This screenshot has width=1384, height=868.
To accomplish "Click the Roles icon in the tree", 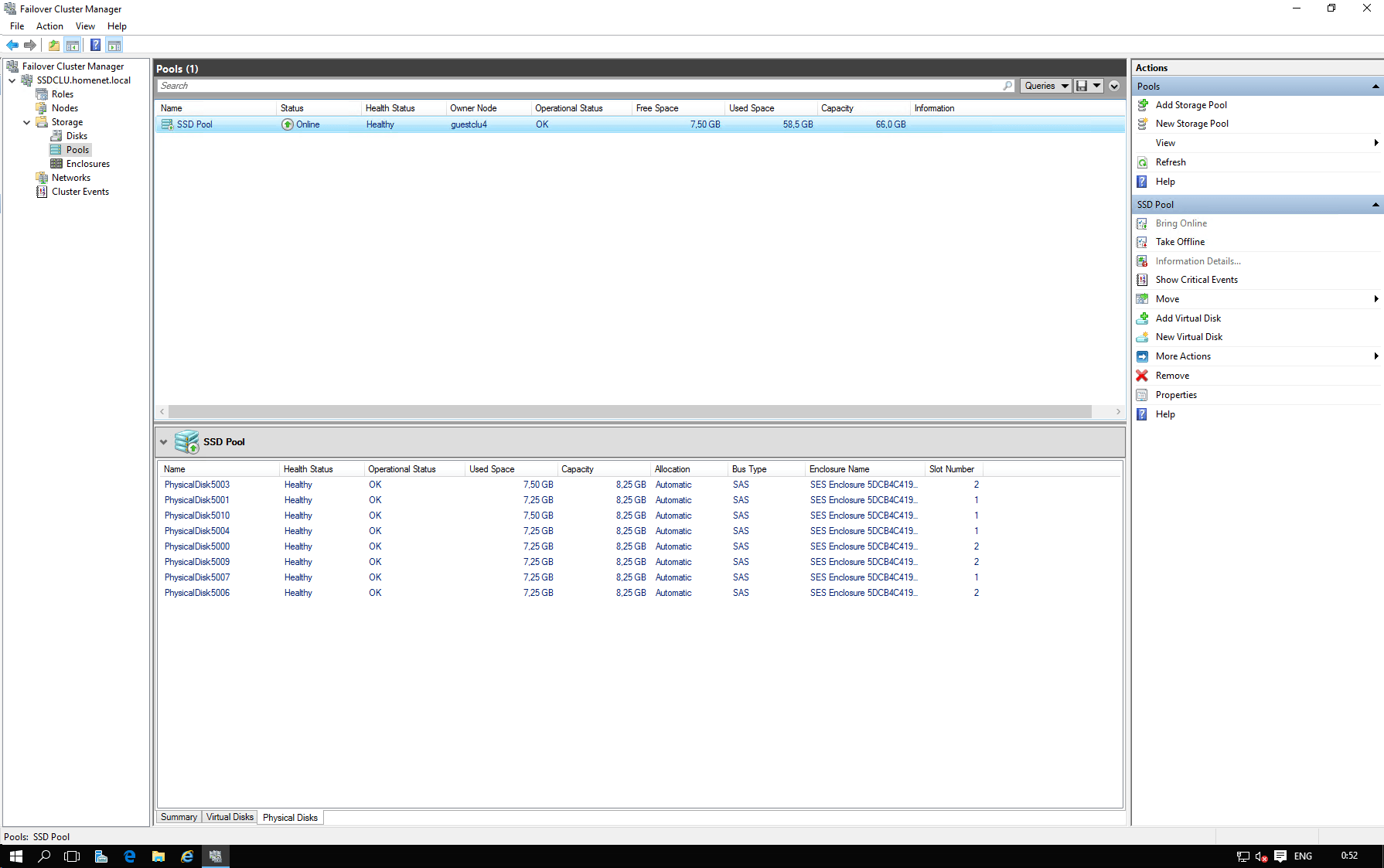I will pos(42,94).
